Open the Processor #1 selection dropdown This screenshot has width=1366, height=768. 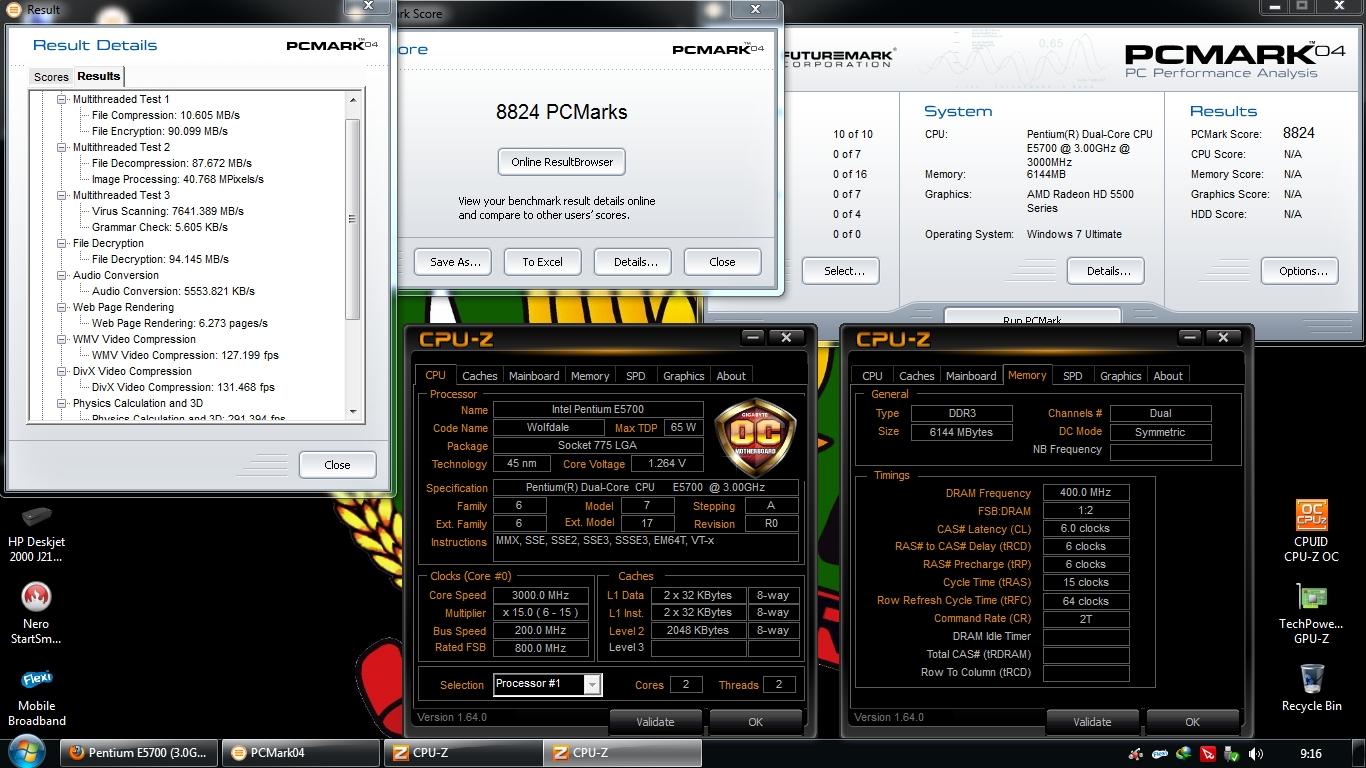(592, 684)
